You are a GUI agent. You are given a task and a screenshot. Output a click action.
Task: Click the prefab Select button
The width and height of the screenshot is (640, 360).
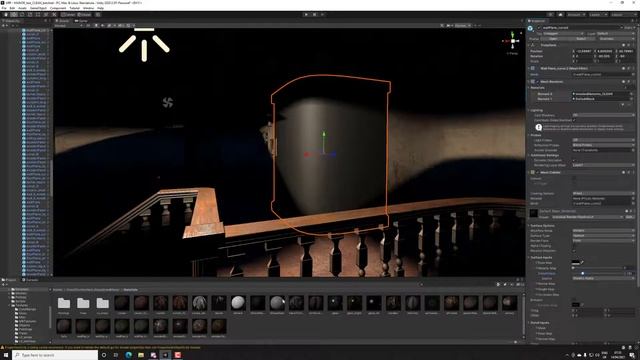581,39
